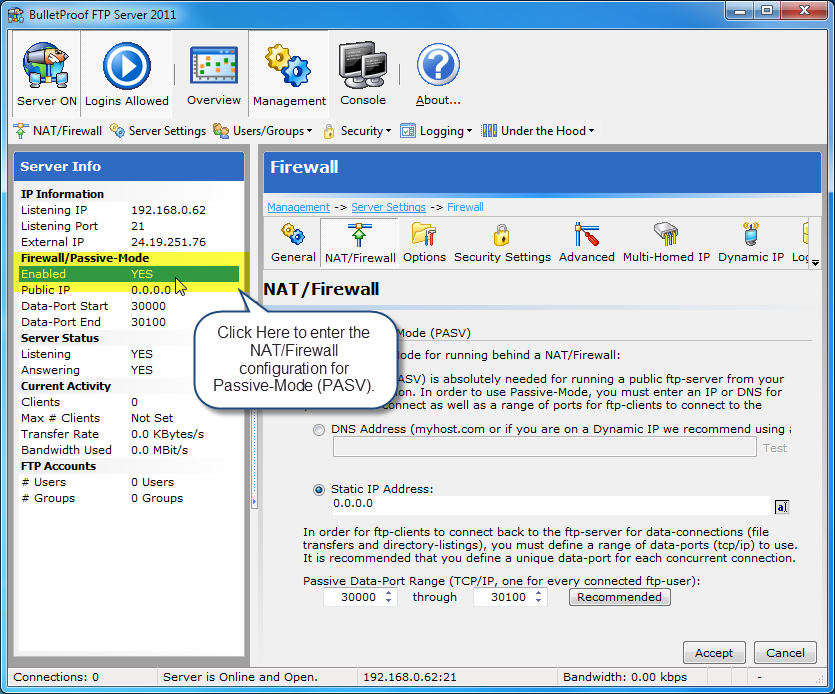Screen dimensions: 835x694
Task: Open Server Settings in the toolbar
Action: click(158, 130)
